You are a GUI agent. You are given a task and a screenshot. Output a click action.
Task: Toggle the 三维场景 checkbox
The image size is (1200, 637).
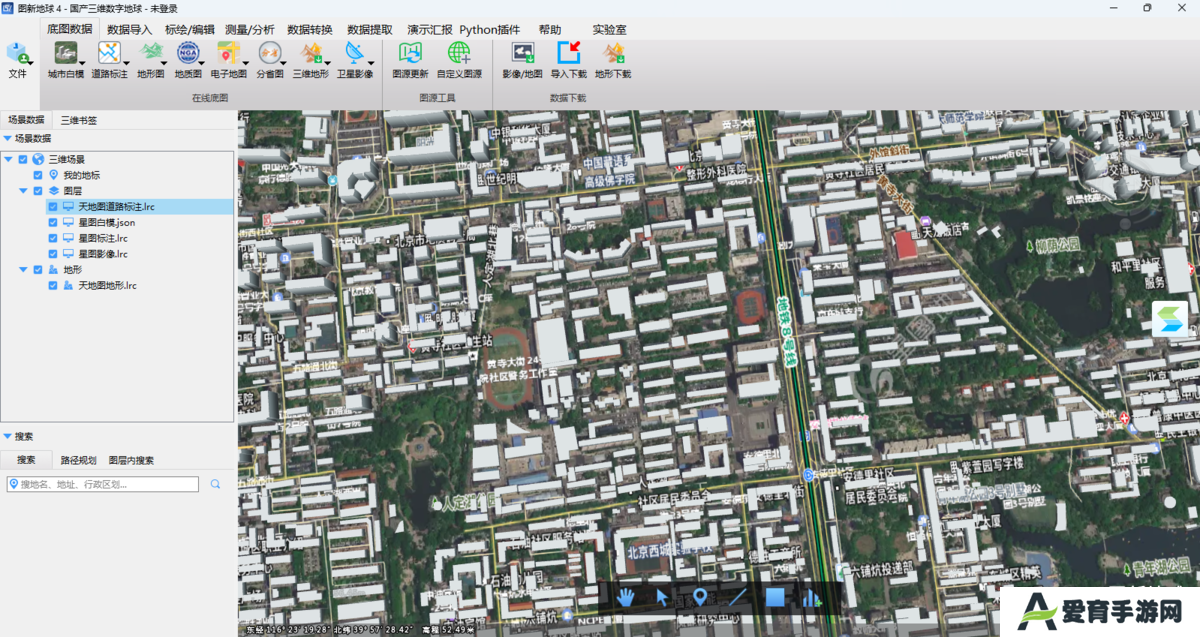[x=23, y=159]
